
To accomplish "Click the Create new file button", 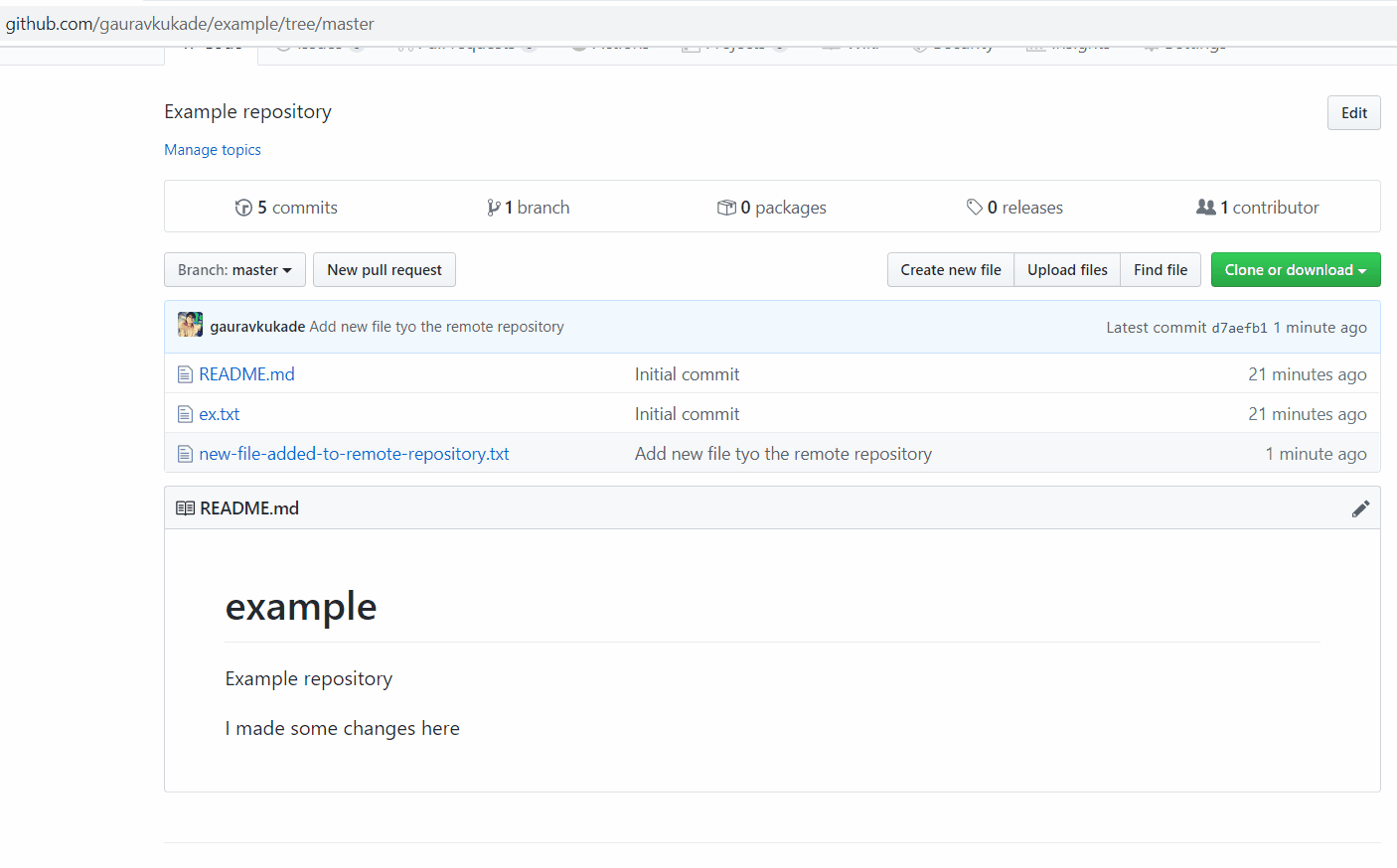I will [950, 270].
